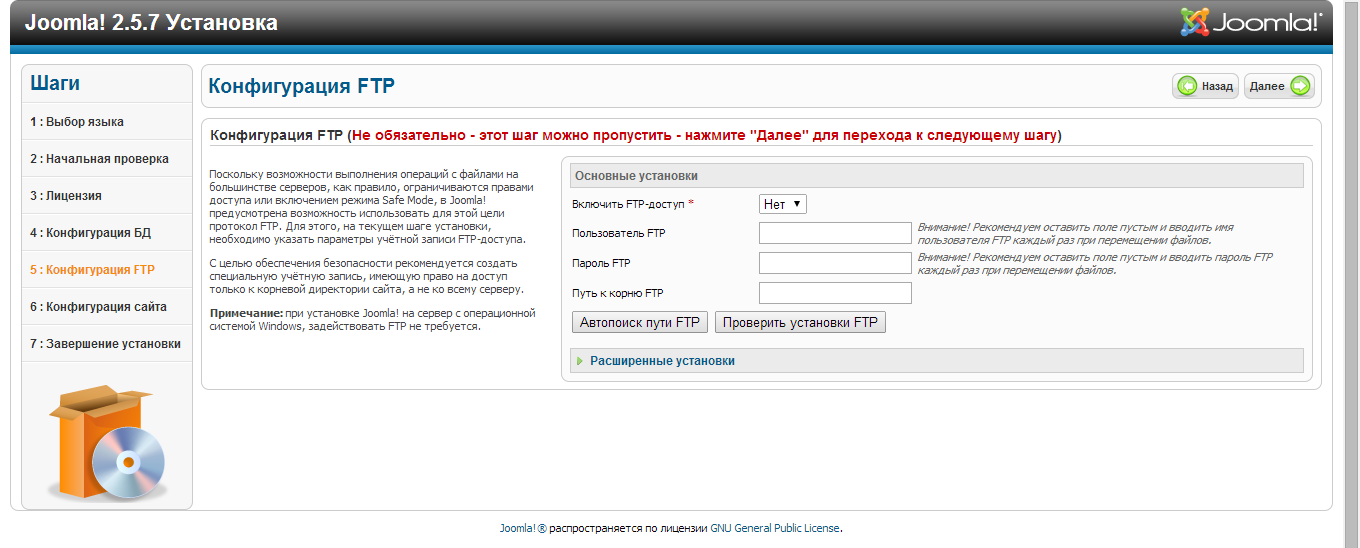Focus the Пользователь FTP input field

coord(835,233)
